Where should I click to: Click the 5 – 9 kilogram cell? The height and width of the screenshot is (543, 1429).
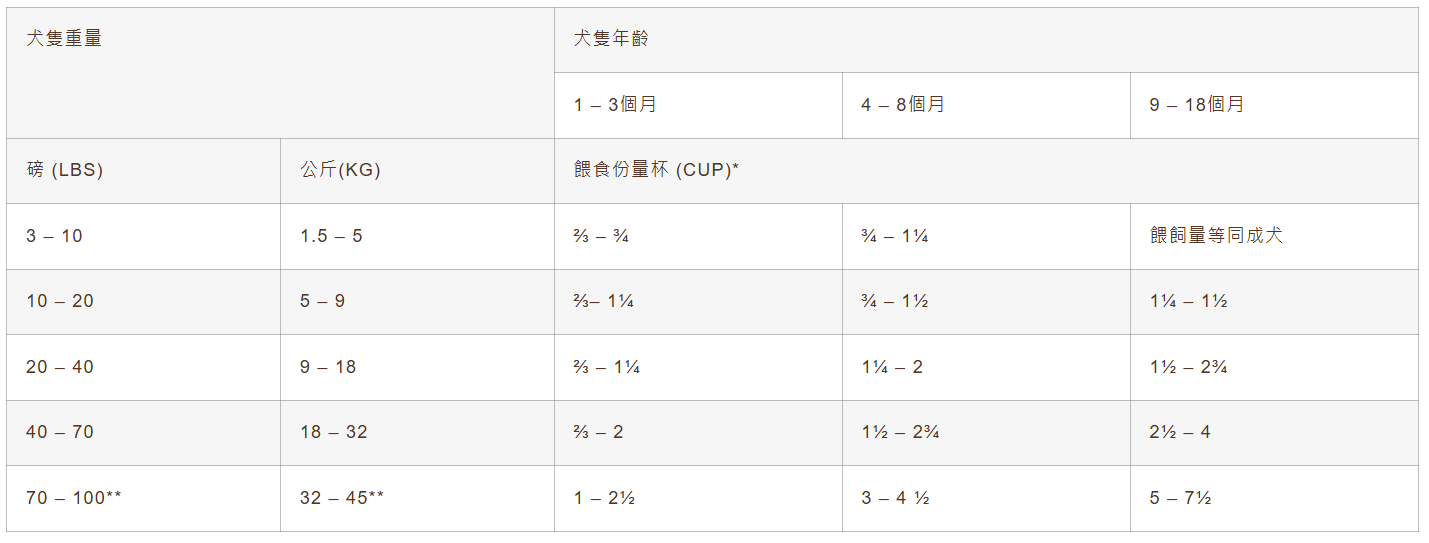click(x=323, y=302)
